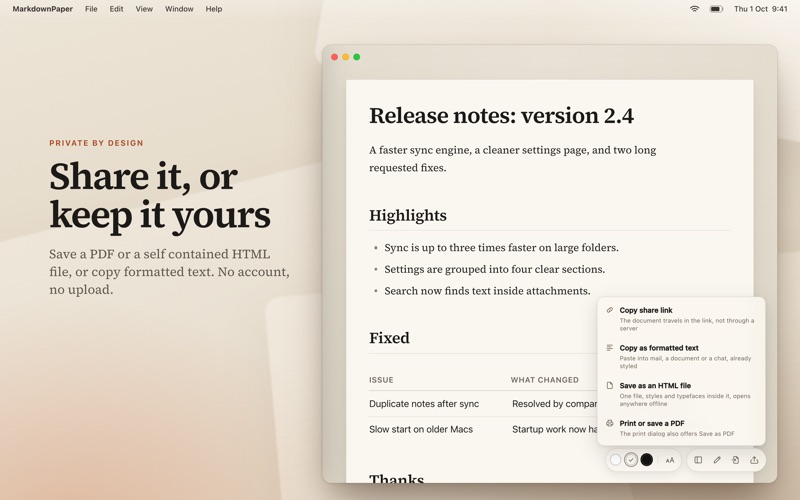Click the Thu 1 Oct 9:41 clock

tap(761, 9)
